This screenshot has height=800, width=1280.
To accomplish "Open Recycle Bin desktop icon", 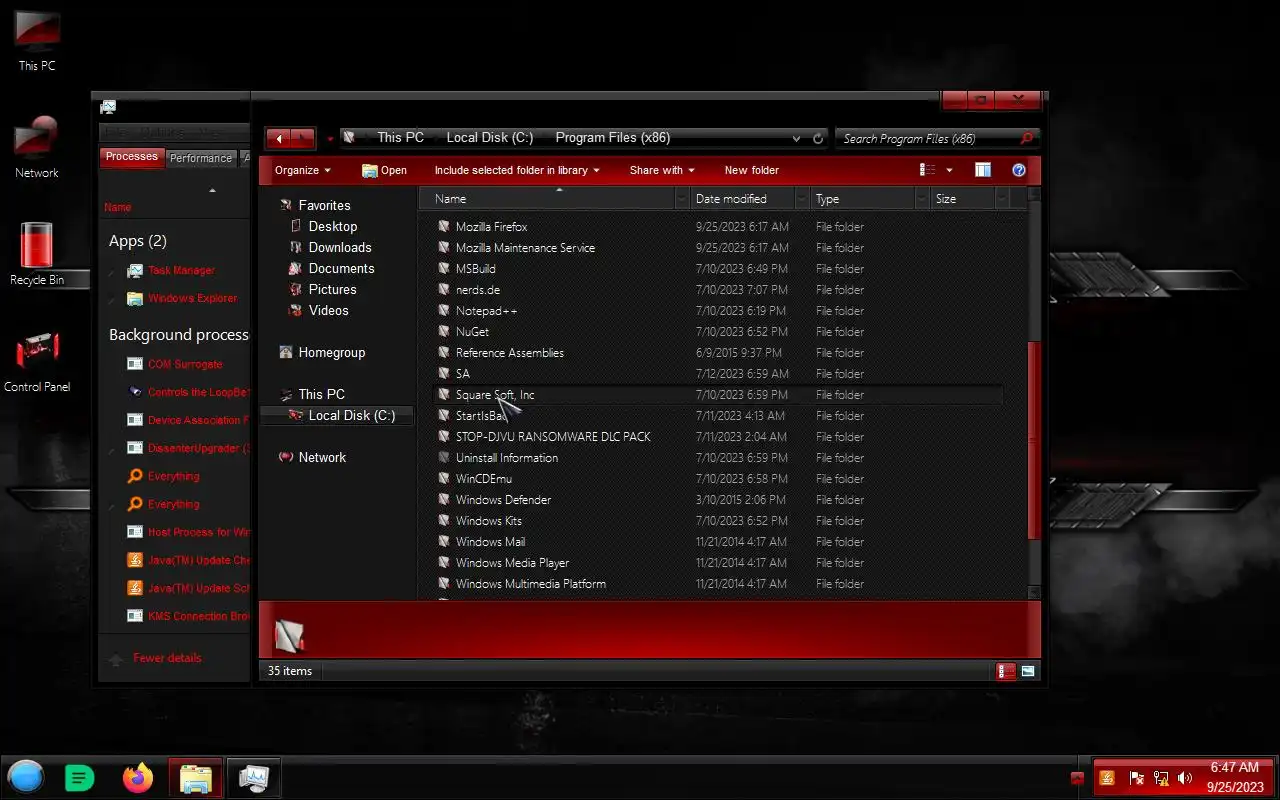I will pyautogui.click(x=37, y=254).
